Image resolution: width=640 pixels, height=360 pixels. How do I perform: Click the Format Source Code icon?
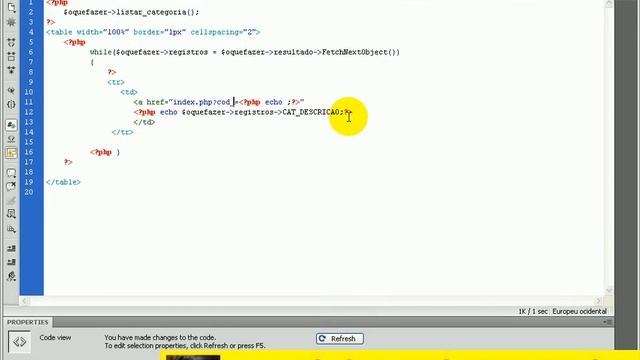click(11, 276)
